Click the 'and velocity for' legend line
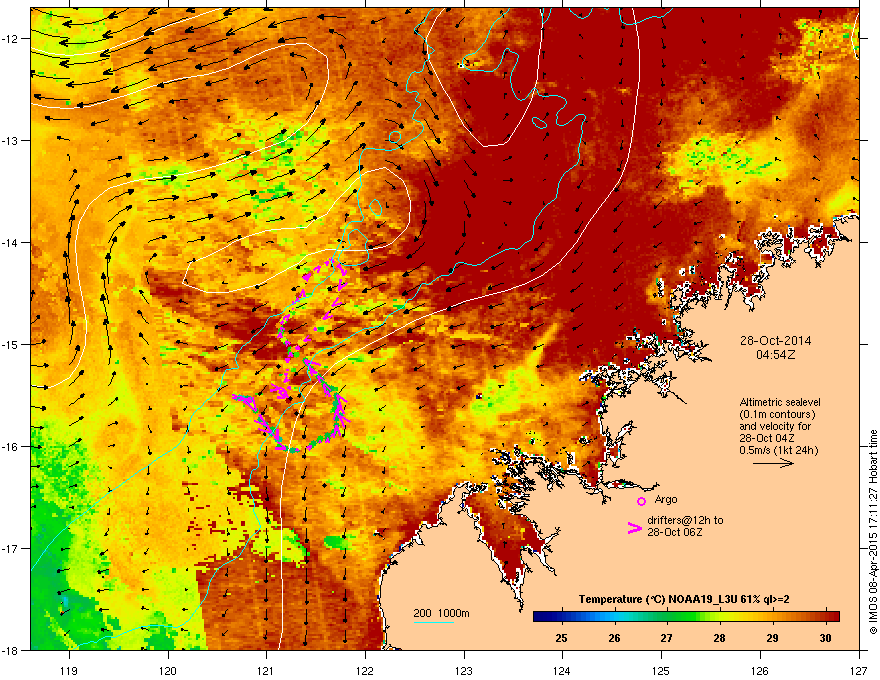This screenshot has width=880, height=680. coord(775,426)
